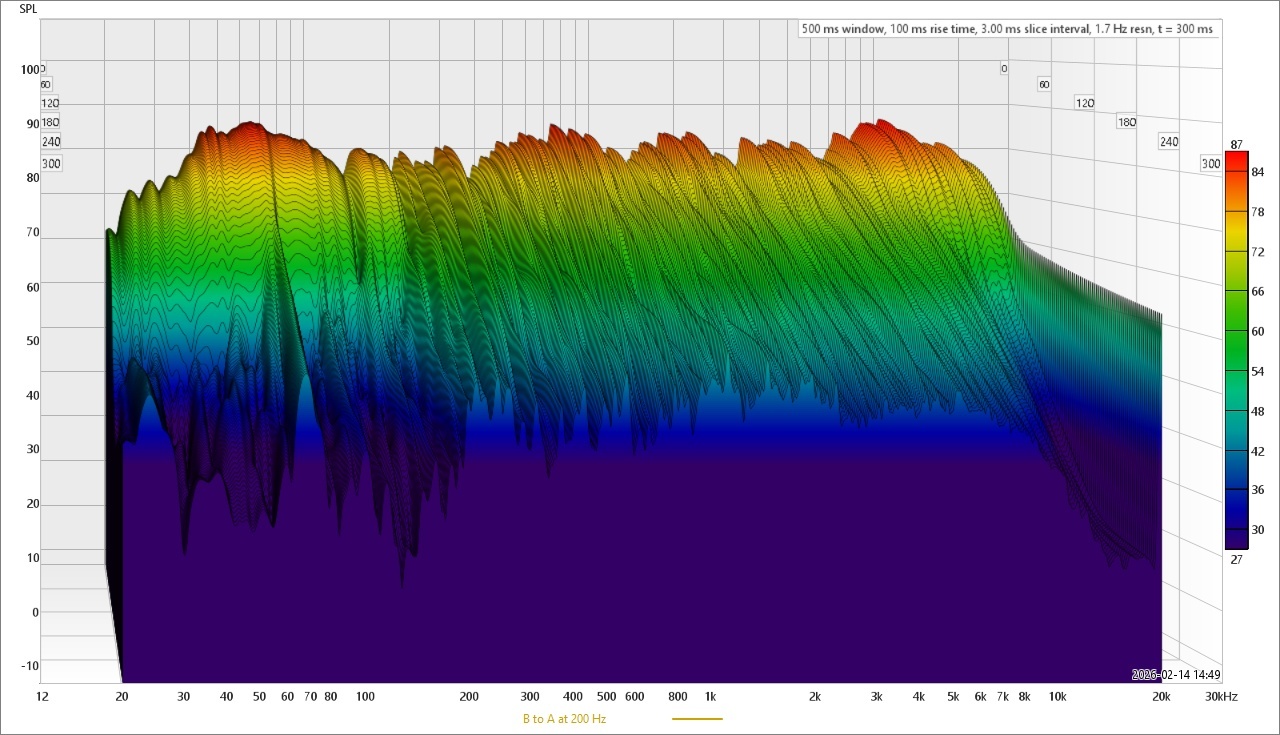Click the 20k frequency axis label

click(1161, 696)
